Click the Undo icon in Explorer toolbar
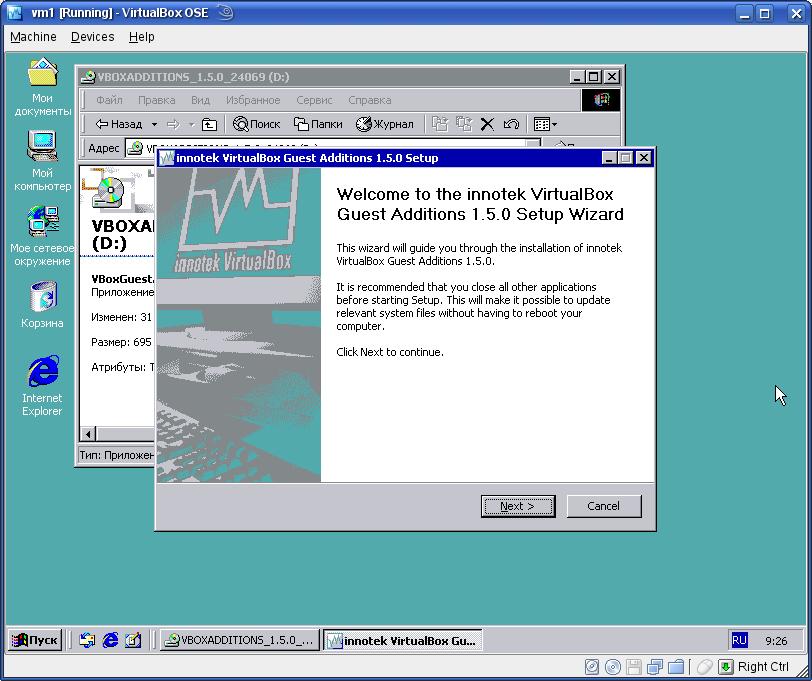Image resolution: width=812 pixels, height=681 pixels. [511, 124]
